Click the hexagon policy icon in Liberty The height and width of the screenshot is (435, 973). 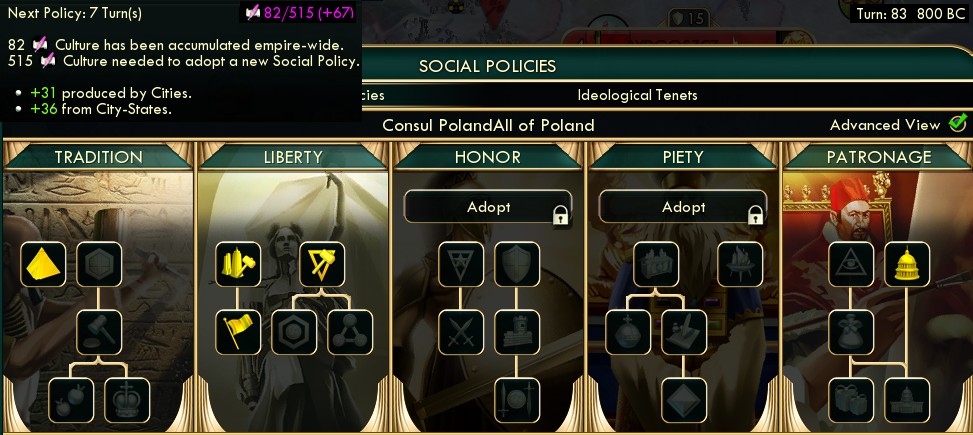294,332
